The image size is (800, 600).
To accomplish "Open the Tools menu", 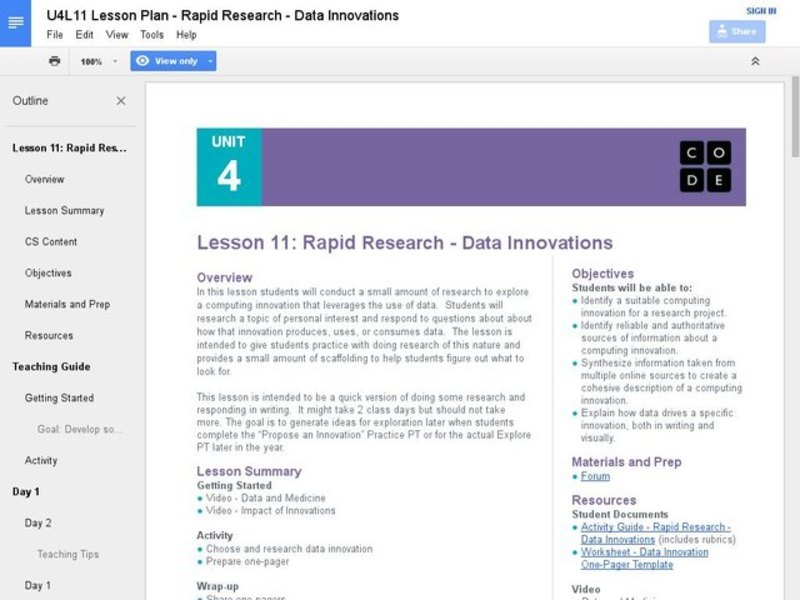I will click(x=150, y=33).
